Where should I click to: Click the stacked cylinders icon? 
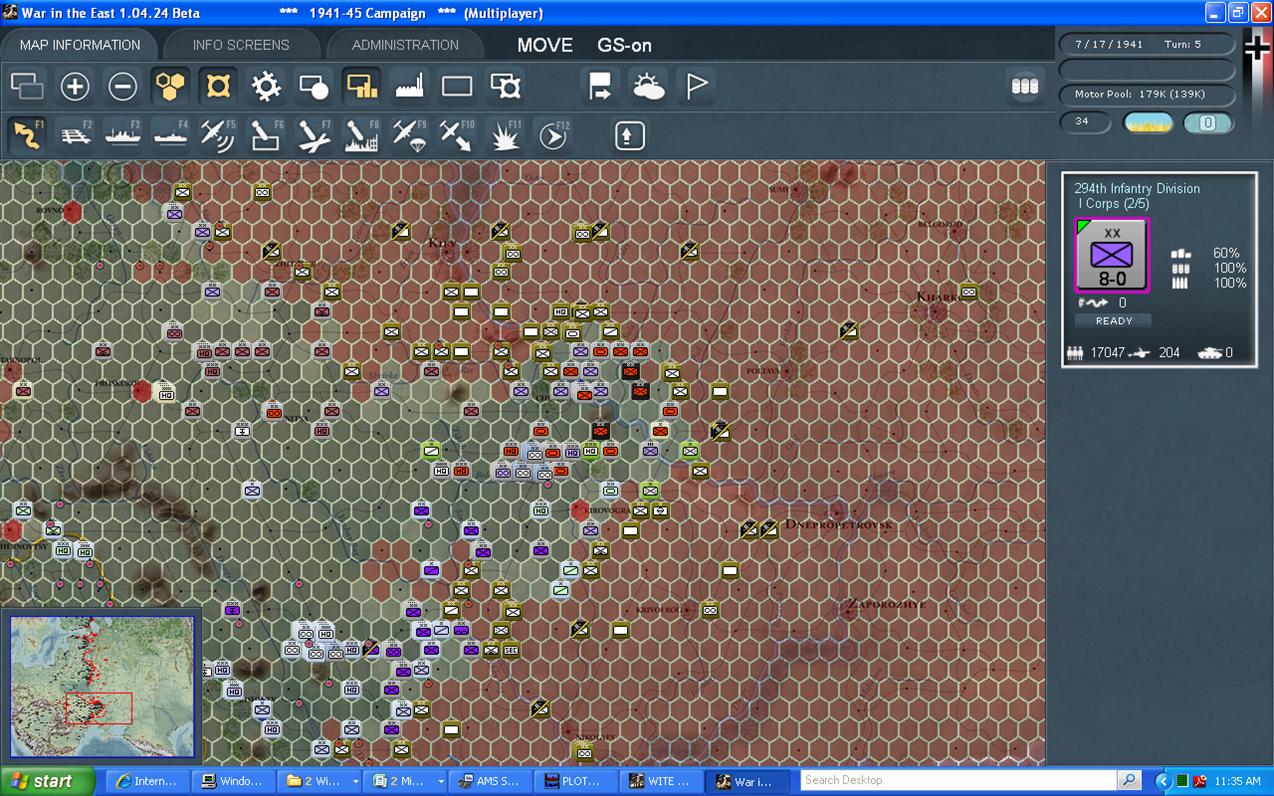1025,87
